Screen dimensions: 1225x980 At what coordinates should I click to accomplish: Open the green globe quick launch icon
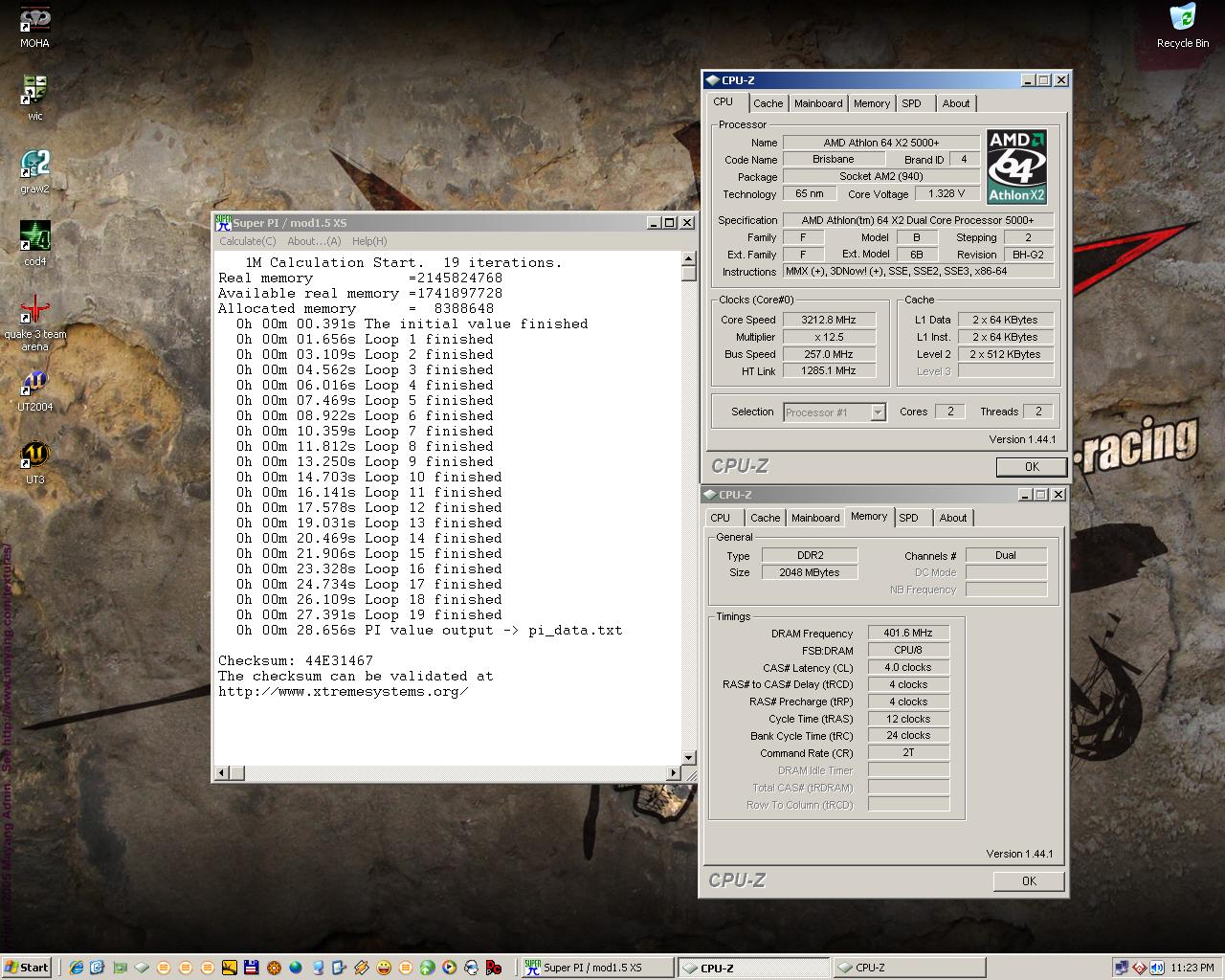coord(427,968)
